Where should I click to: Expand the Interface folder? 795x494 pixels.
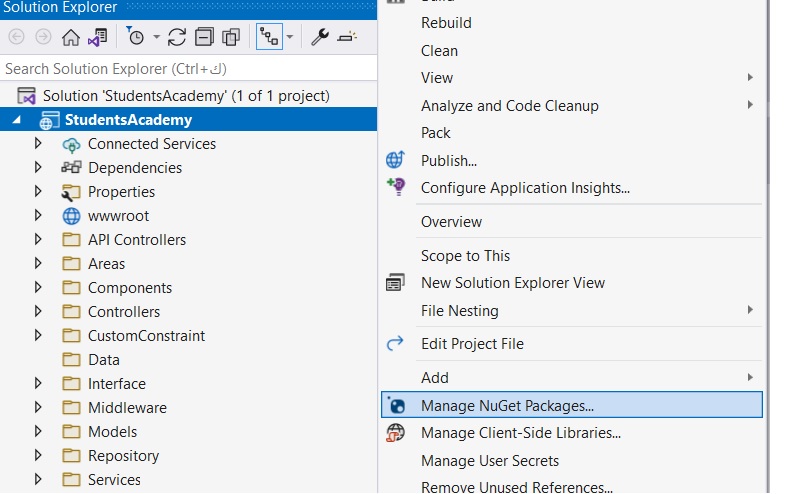(x=38, y=383)
